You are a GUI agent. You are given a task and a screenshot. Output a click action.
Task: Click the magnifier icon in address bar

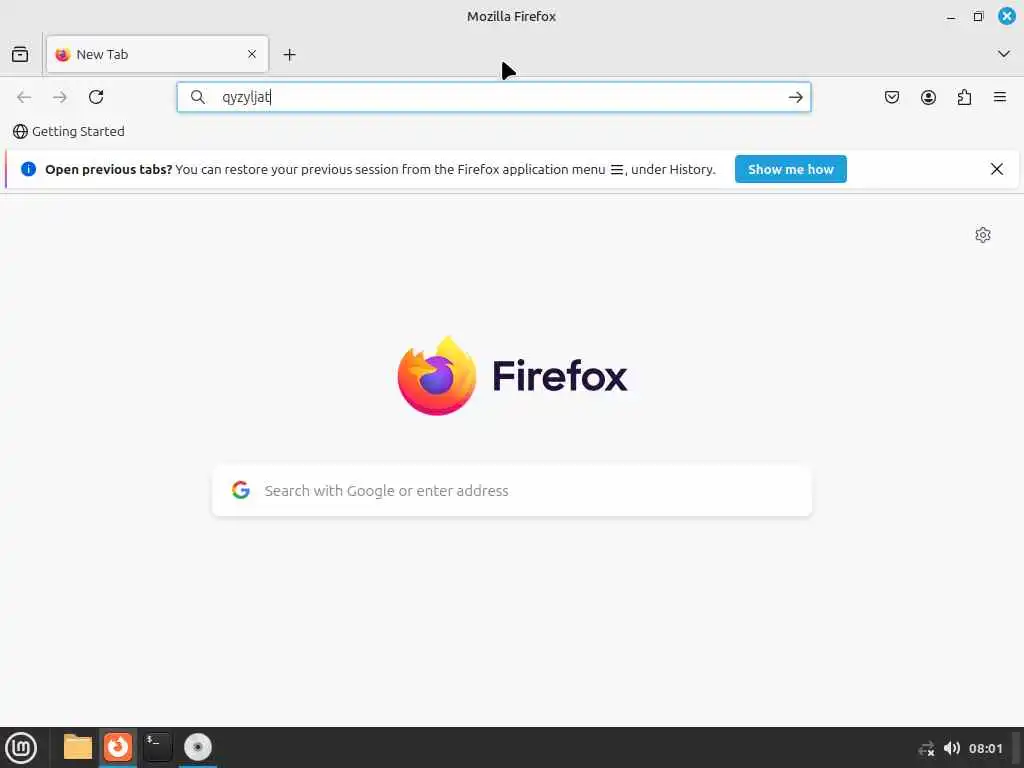pos(198,97)
